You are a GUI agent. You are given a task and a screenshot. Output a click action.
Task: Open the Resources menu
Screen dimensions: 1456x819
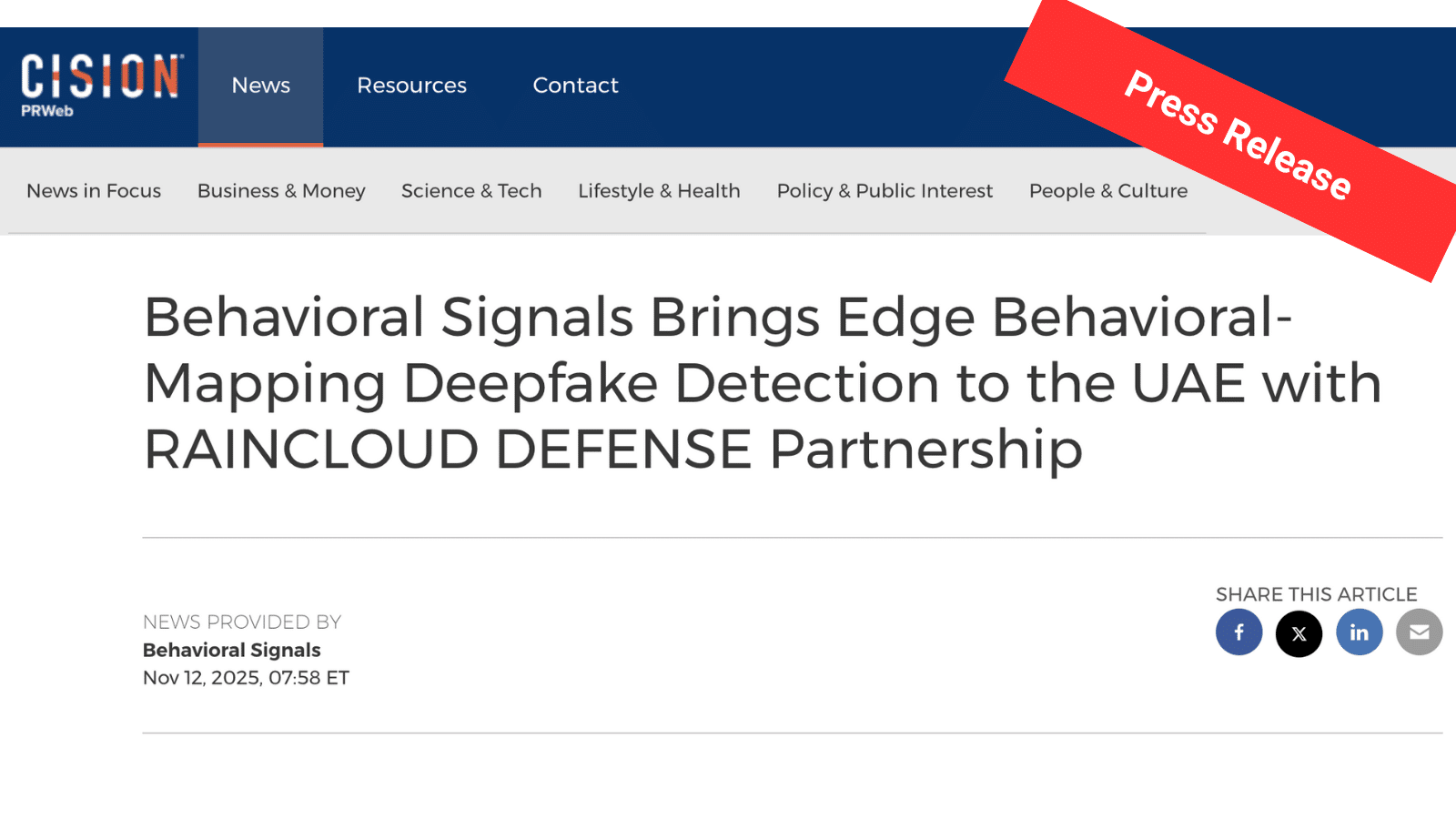point(411,86)
